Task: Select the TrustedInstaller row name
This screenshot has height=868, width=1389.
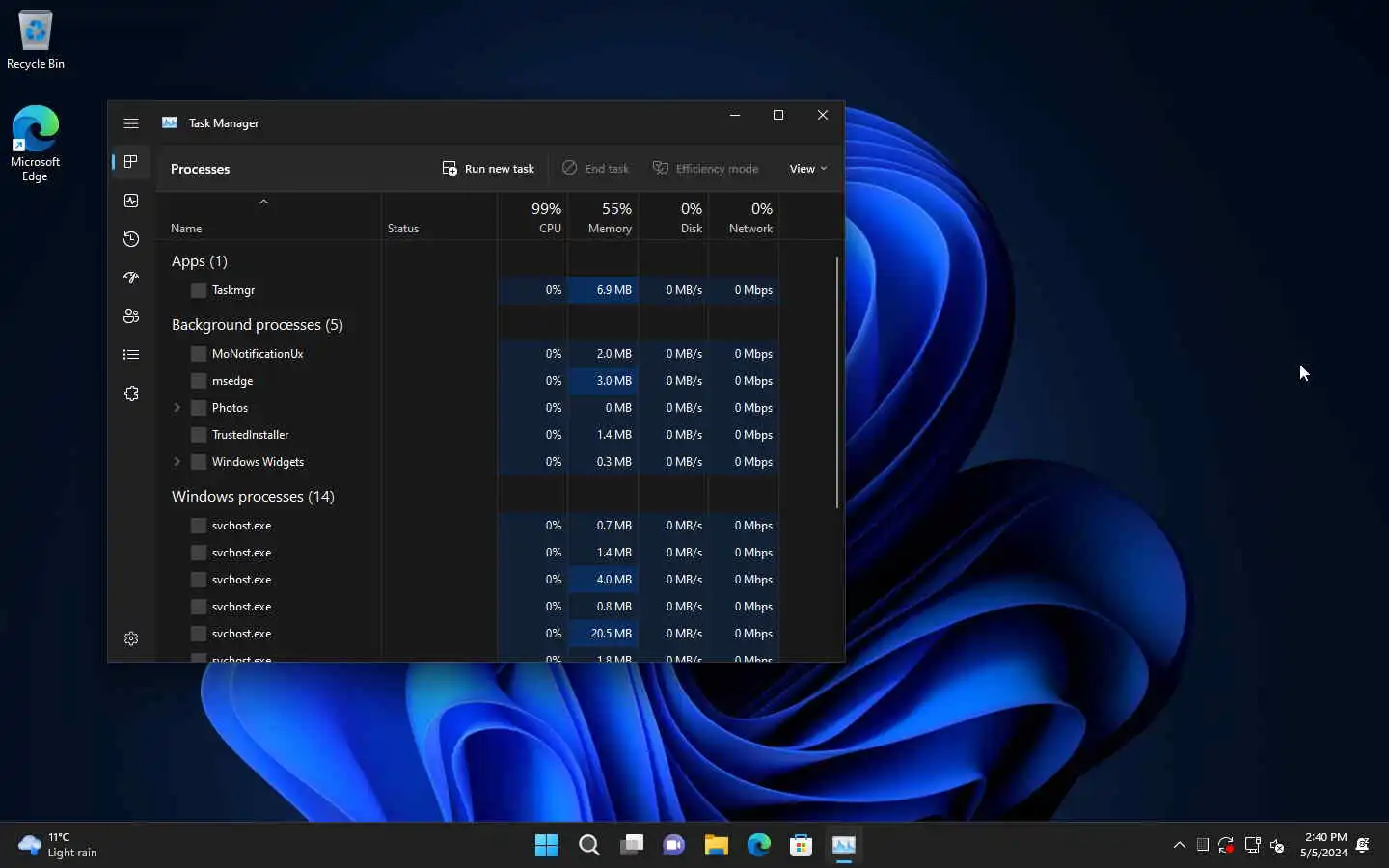Action: coord(251,435)
